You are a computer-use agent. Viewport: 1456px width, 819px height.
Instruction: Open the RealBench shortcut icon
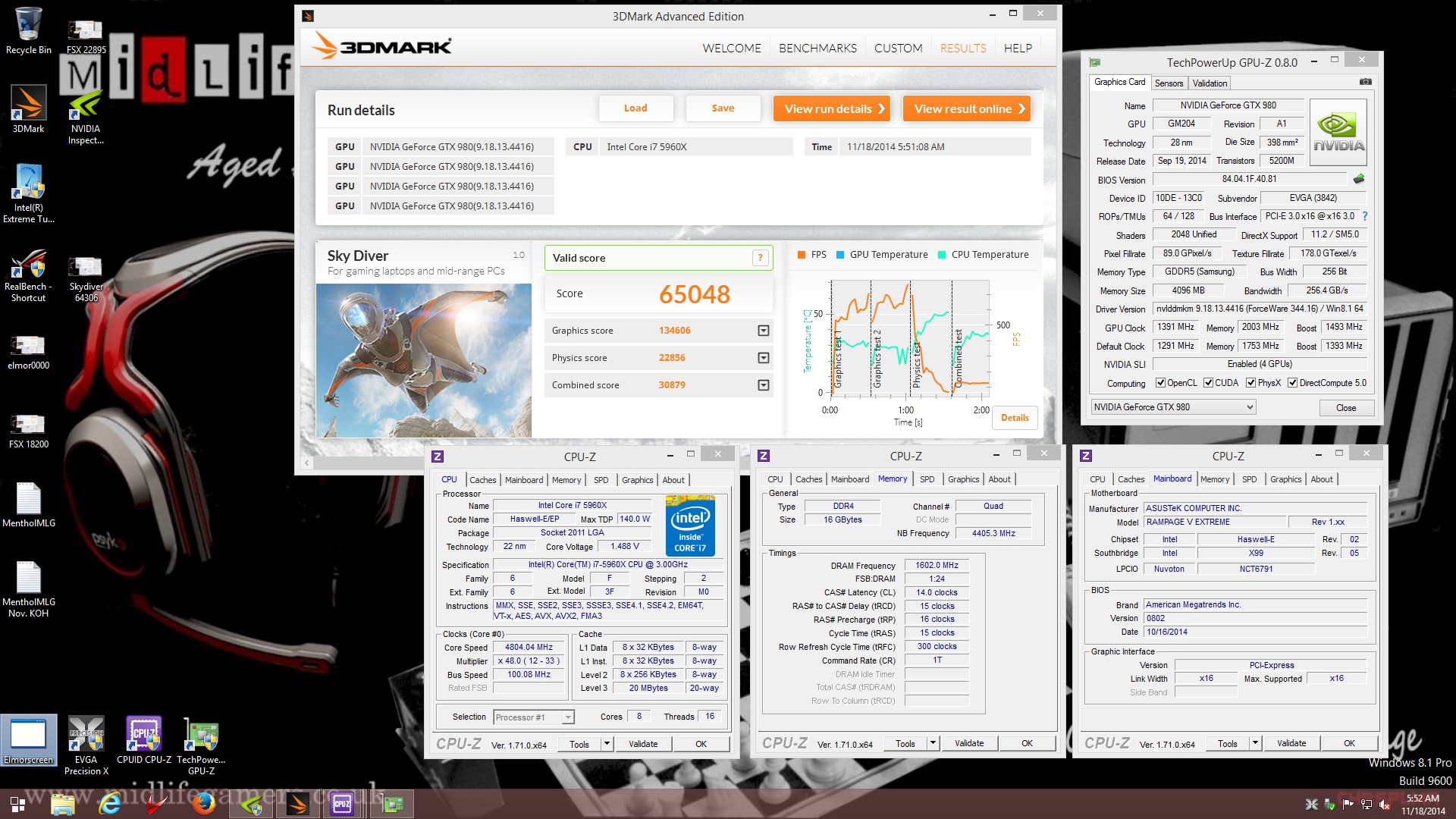click(x=29, y=275)
